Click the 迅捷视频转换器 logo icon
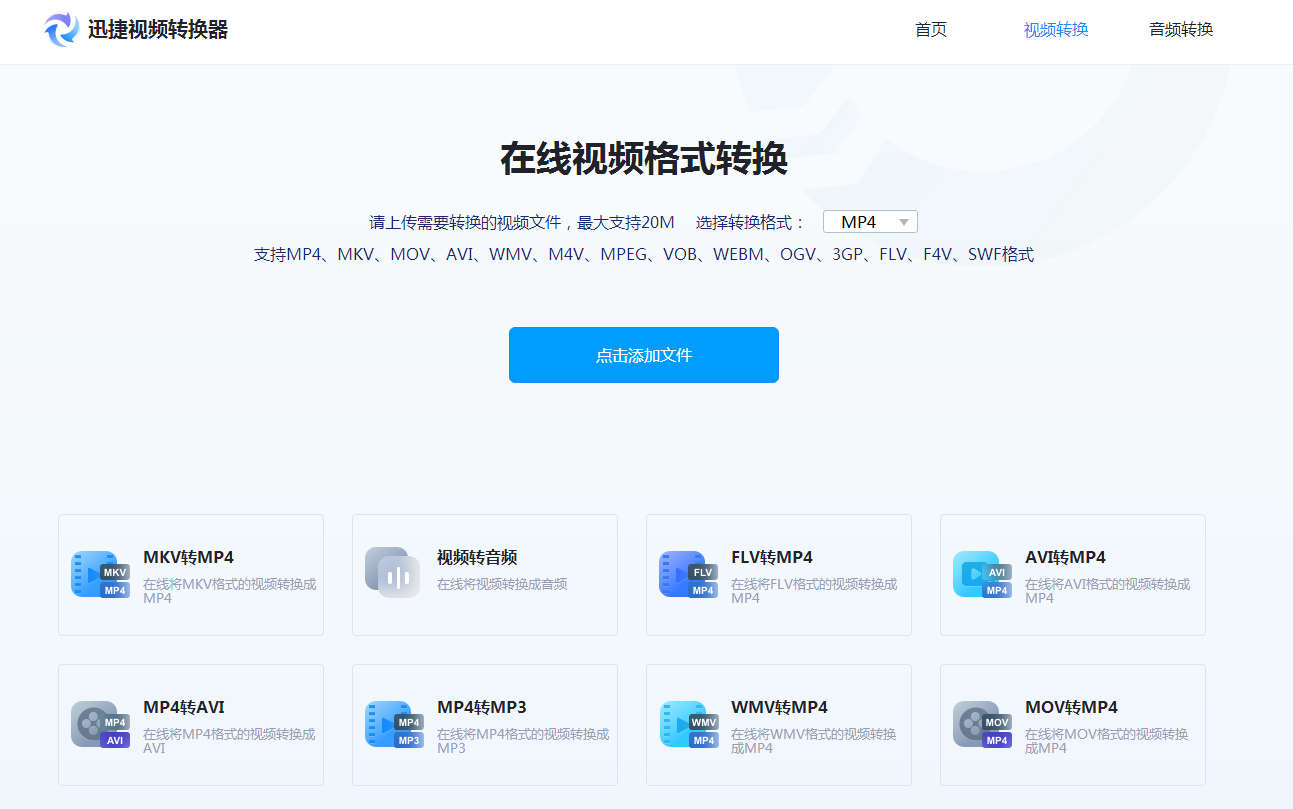Screen dimensions: 1293x809 62,29
